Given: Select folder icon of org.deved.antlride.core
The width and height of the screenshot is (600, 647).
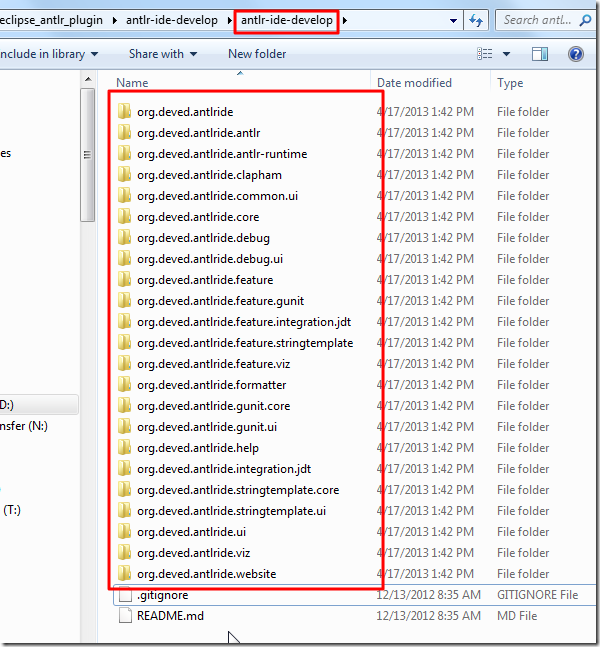Looking at the screenshot, I should tap(124, 217).
